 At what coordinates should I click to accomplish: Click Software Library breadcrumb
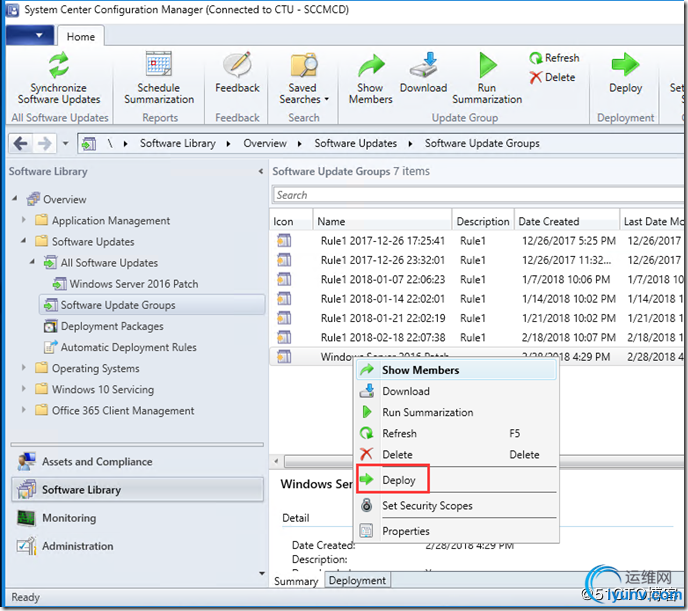(178, 143)
